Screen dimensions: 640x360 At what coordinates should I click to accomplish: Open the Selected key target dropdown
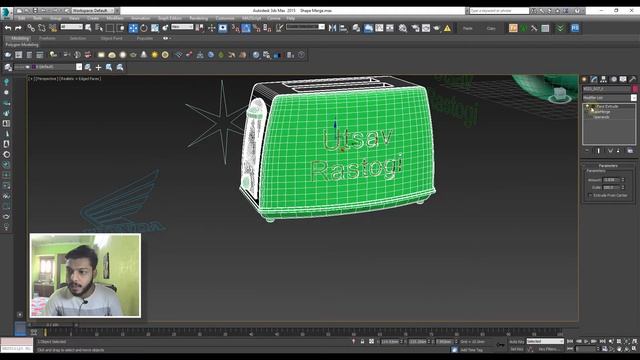pos(545,341)
